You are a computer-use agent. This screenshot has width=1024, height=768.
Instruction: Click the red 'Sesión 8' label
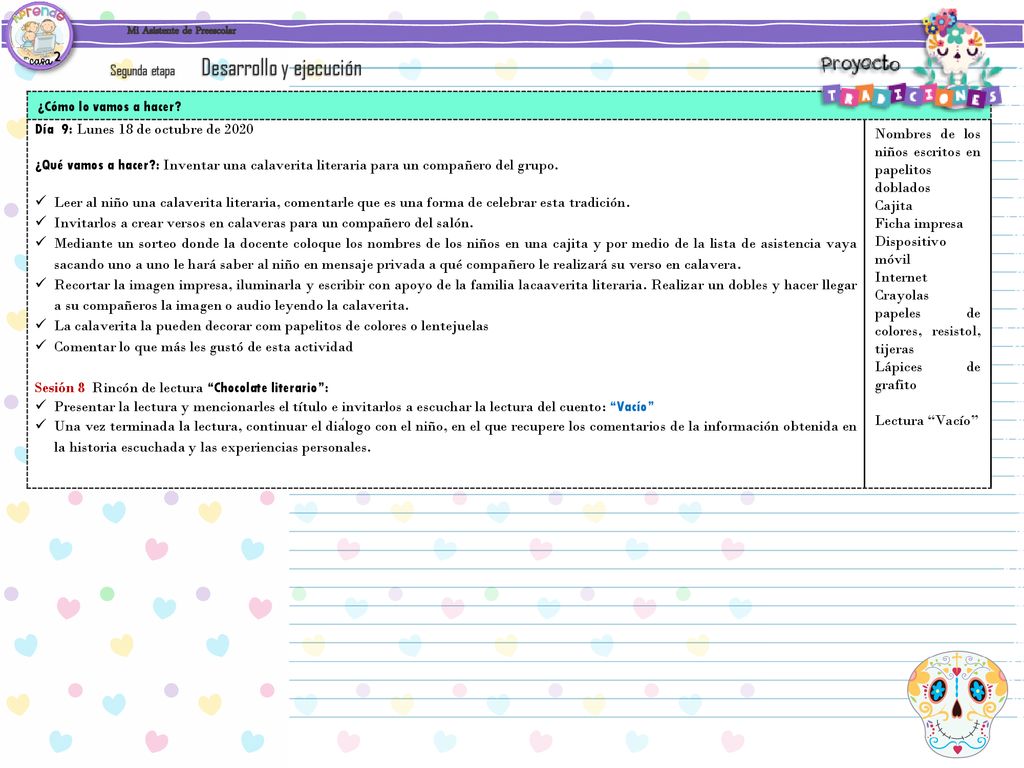[59, 387]
